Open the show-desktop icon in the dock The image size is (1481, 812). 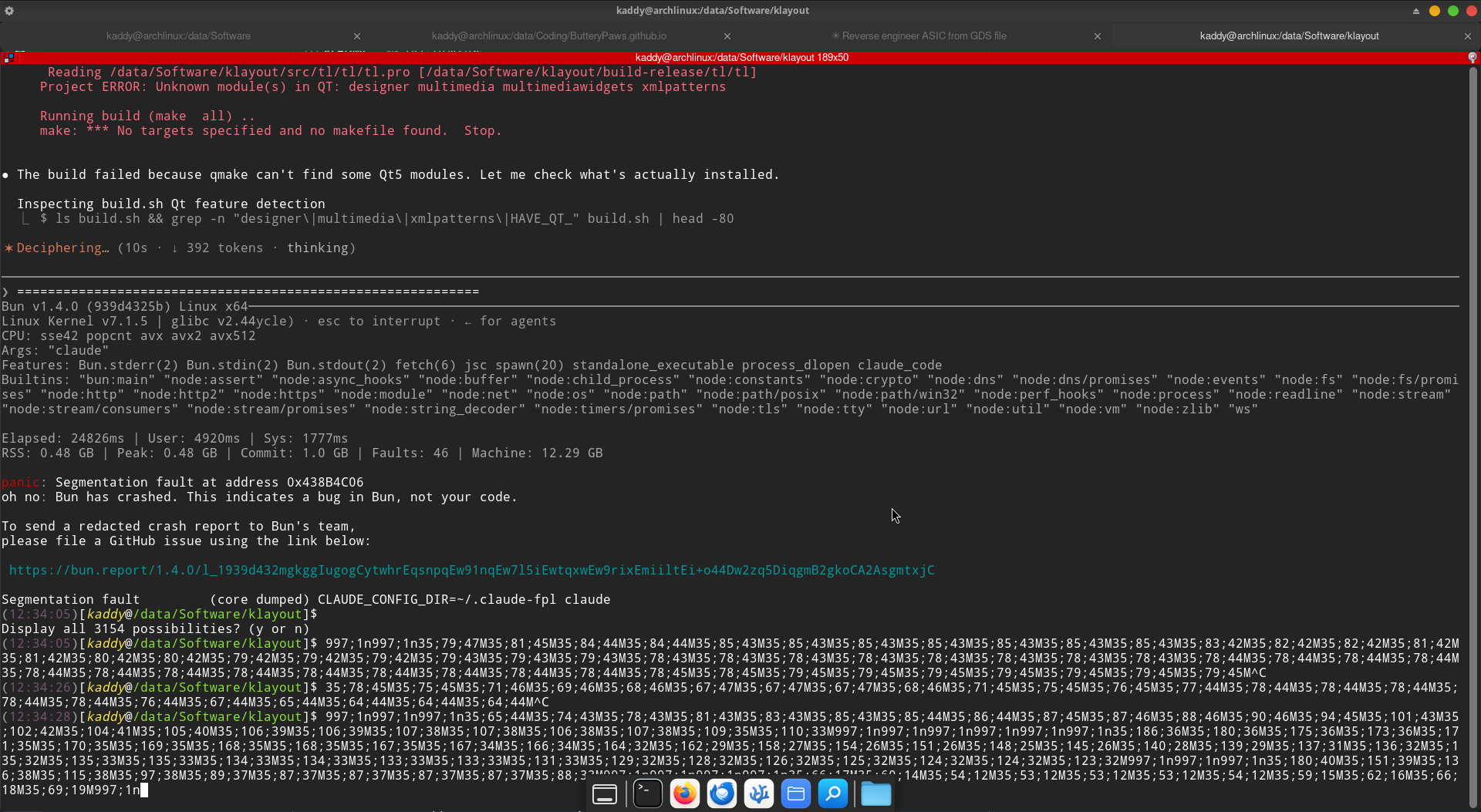[x=604, y=793]
